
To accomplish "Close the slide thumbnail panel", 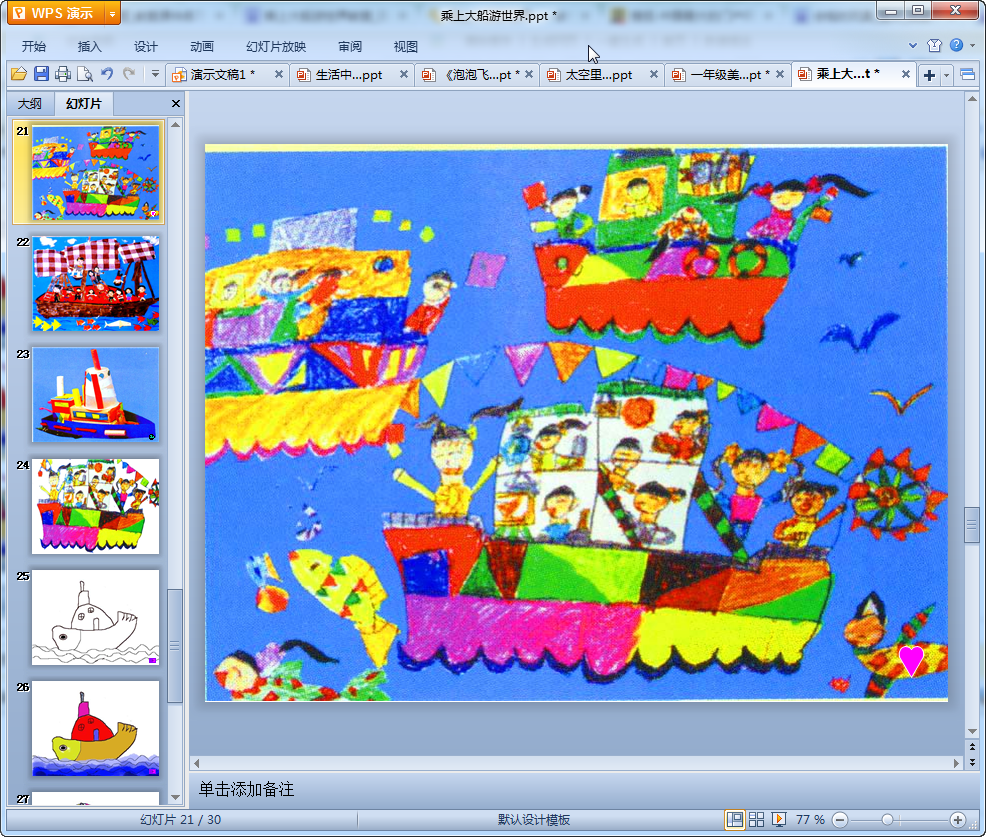I will pyautogui.click(x=176, y=104).
